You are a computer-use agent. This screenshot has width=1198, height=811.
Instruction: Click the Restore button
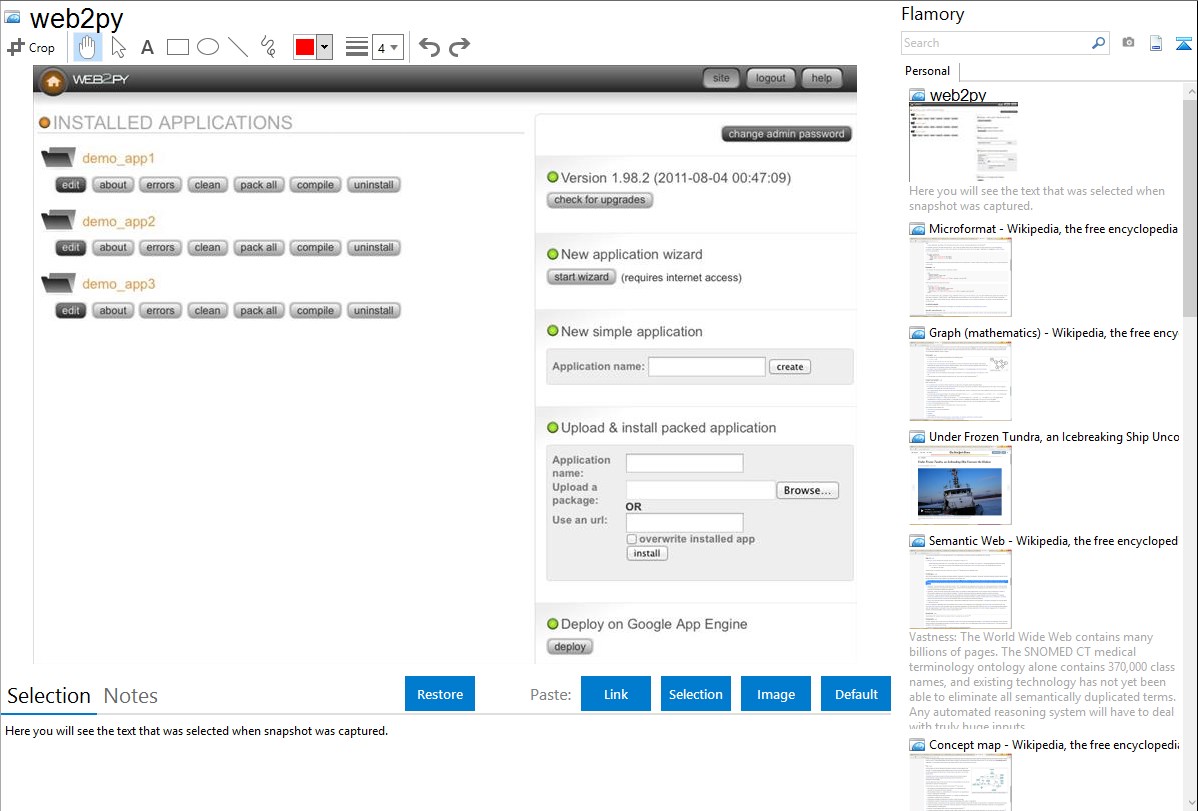440,694
